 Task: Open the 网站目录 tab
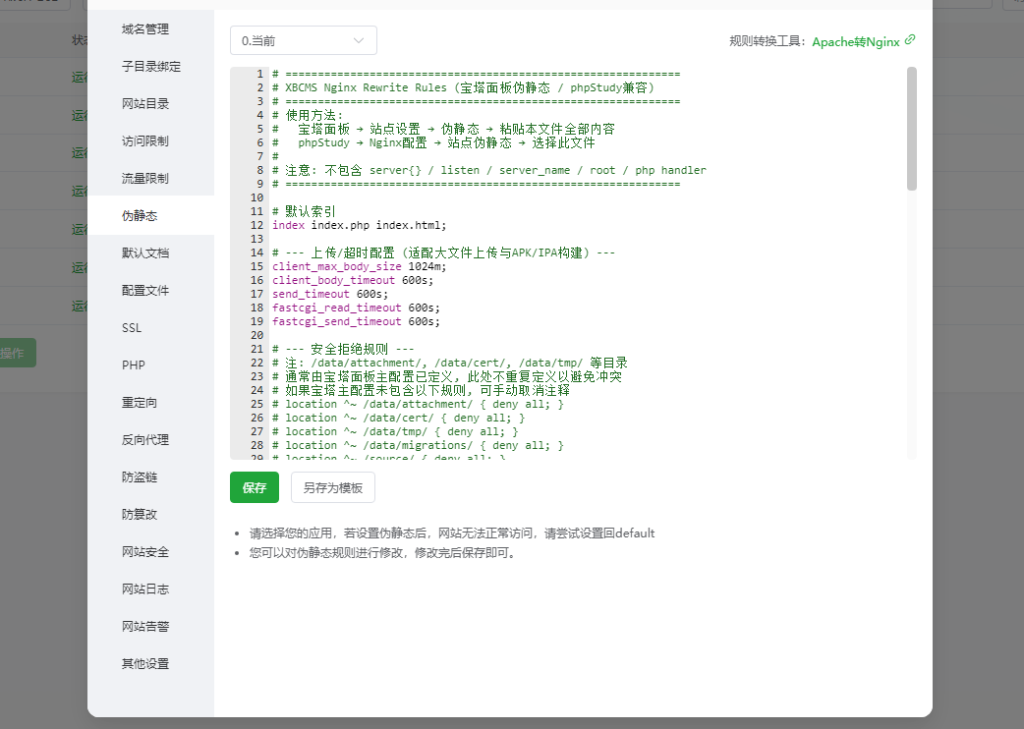pyautogui.click(x=145, y=103)
